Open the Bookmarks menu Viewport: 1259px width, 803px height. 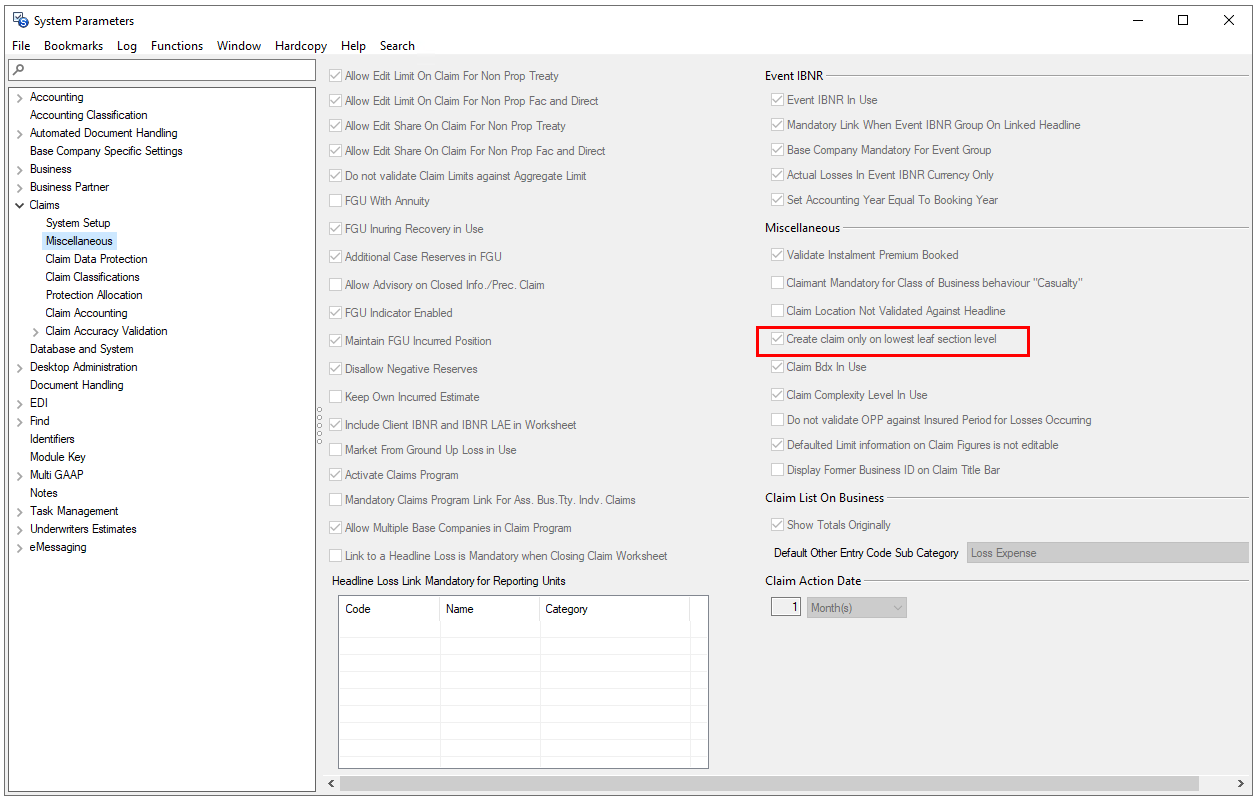click(74, 46)
